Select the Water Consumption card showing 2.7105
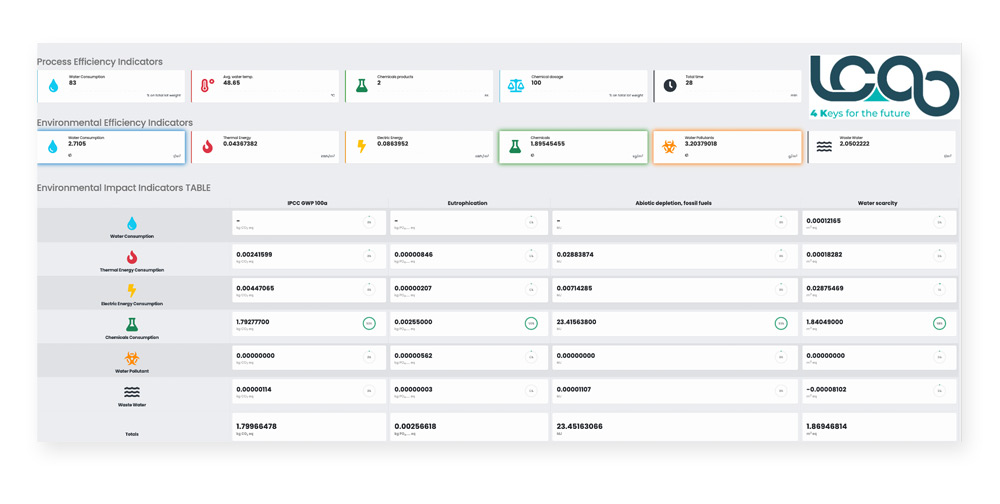This screenshot has height=504, width=1000. coord(112,147)
